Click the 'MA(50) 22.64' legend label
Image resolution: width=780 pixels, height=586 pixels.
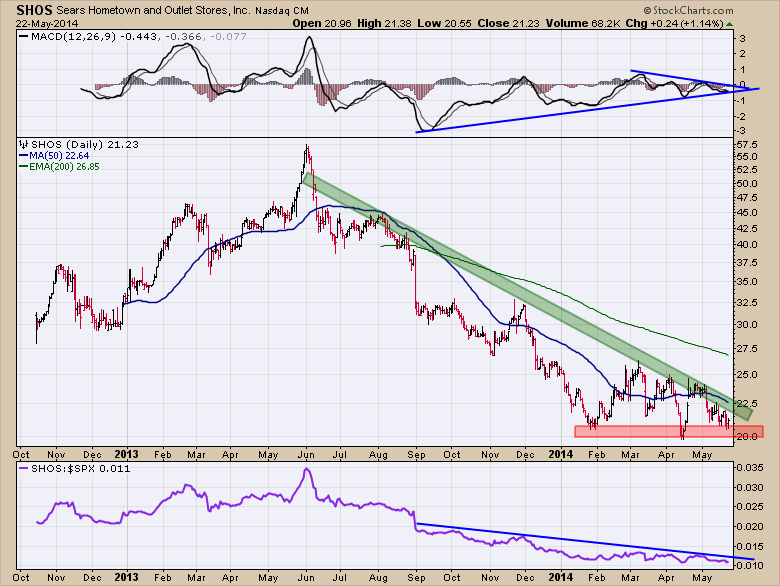[59, 156]
